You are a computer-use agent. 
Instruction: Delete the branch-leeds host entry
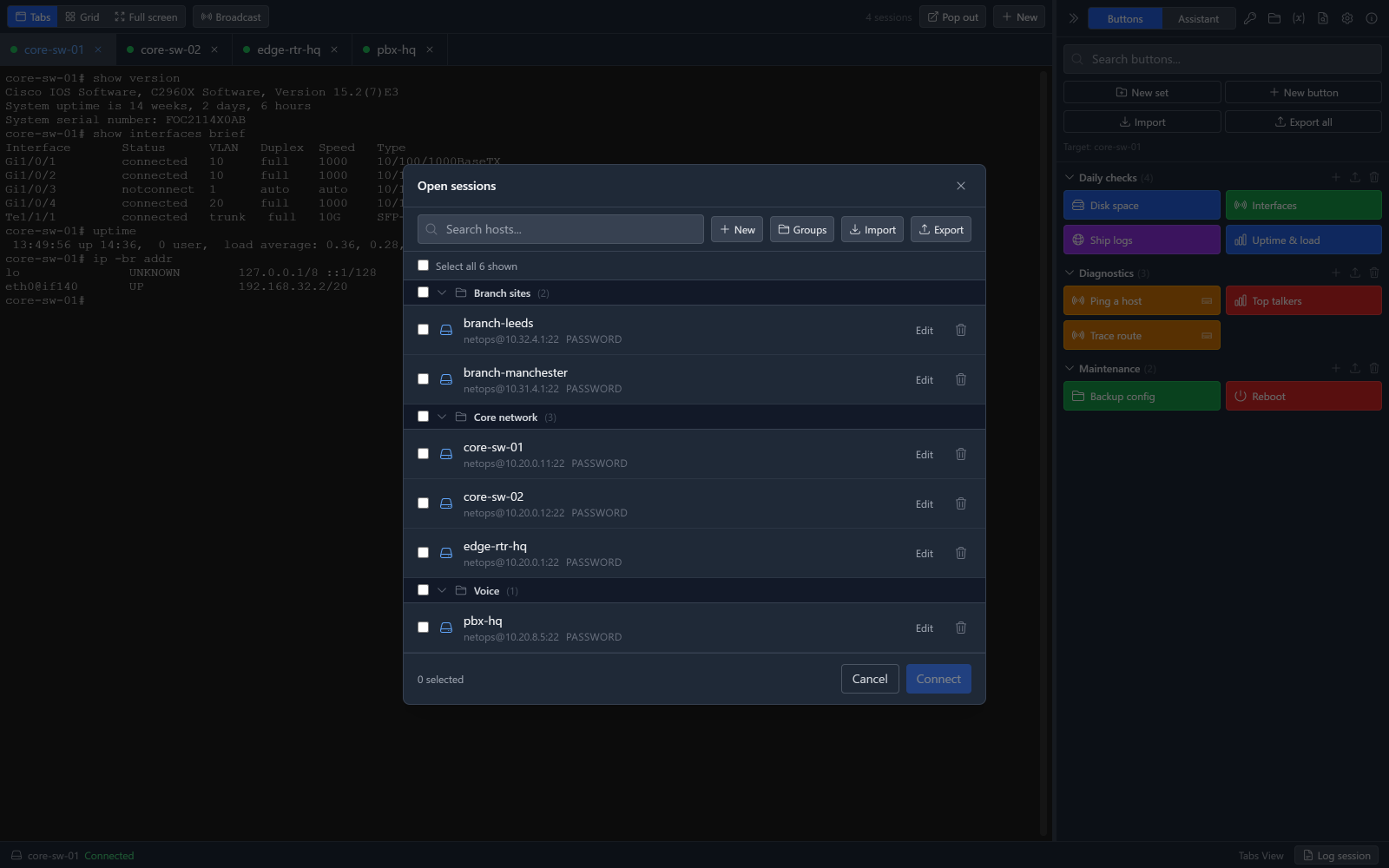click(x=961, y=330)
